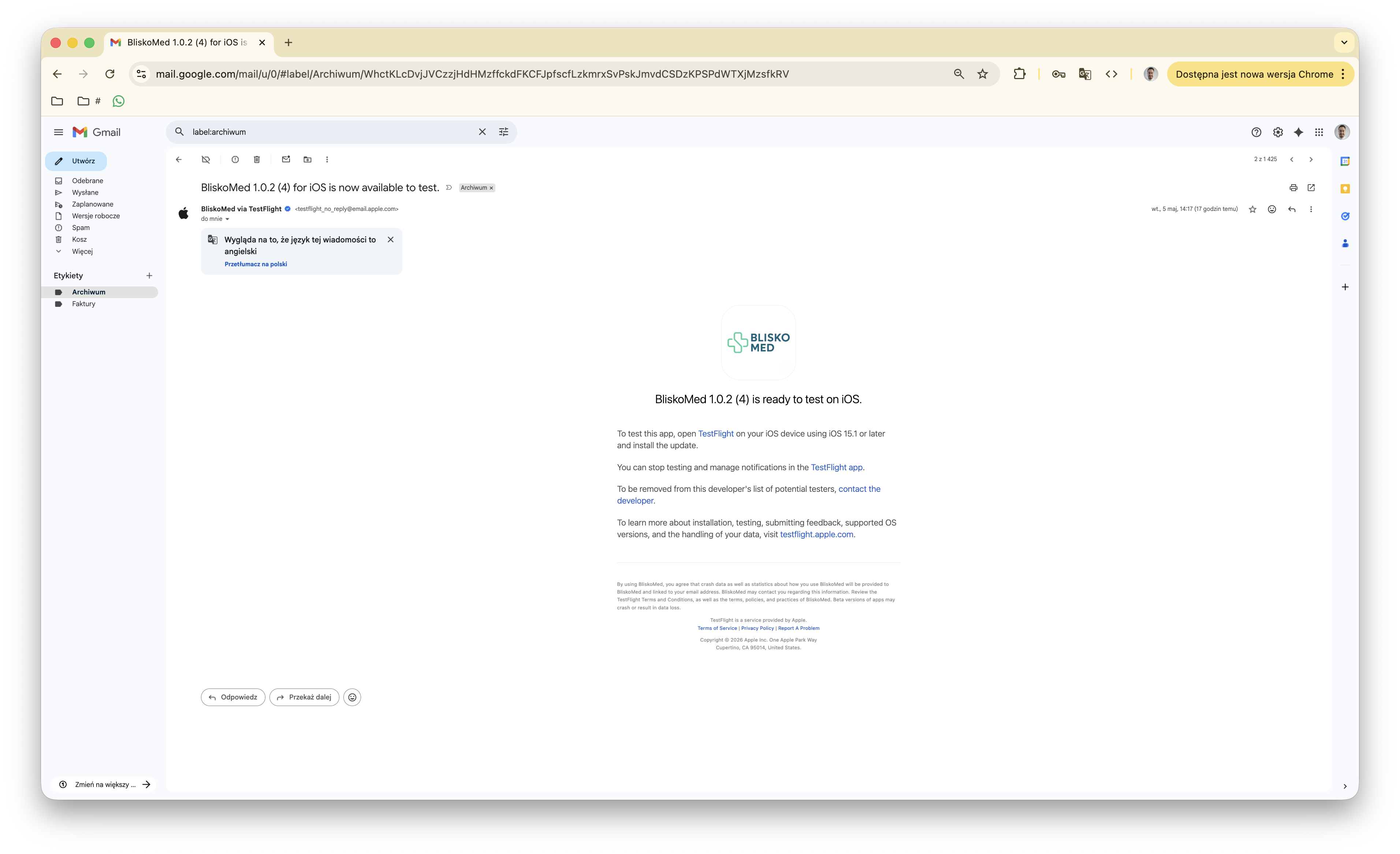Open Gmail settings gear

point(1278,133)
